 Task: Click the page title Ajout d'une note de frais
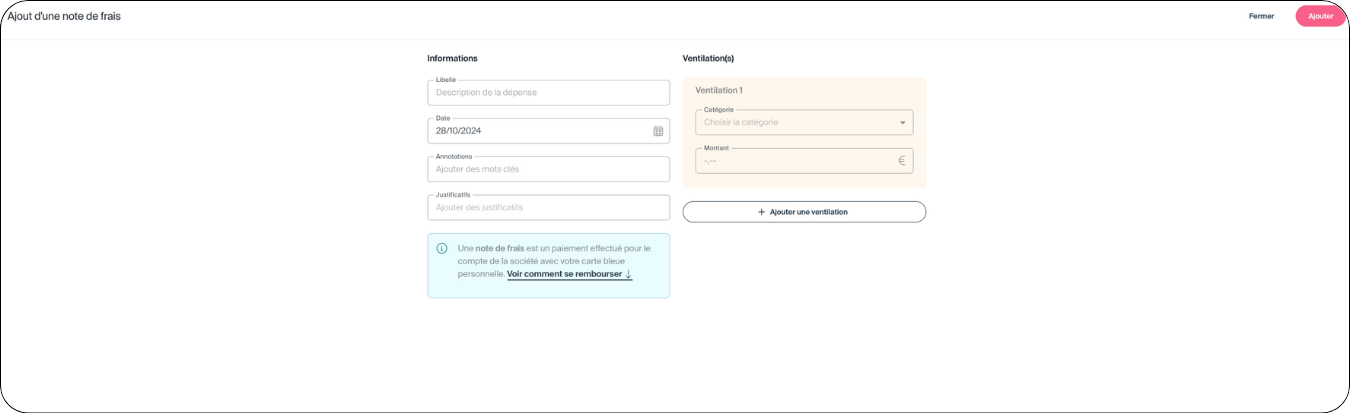pyautogui.click(x=64, y=16)
